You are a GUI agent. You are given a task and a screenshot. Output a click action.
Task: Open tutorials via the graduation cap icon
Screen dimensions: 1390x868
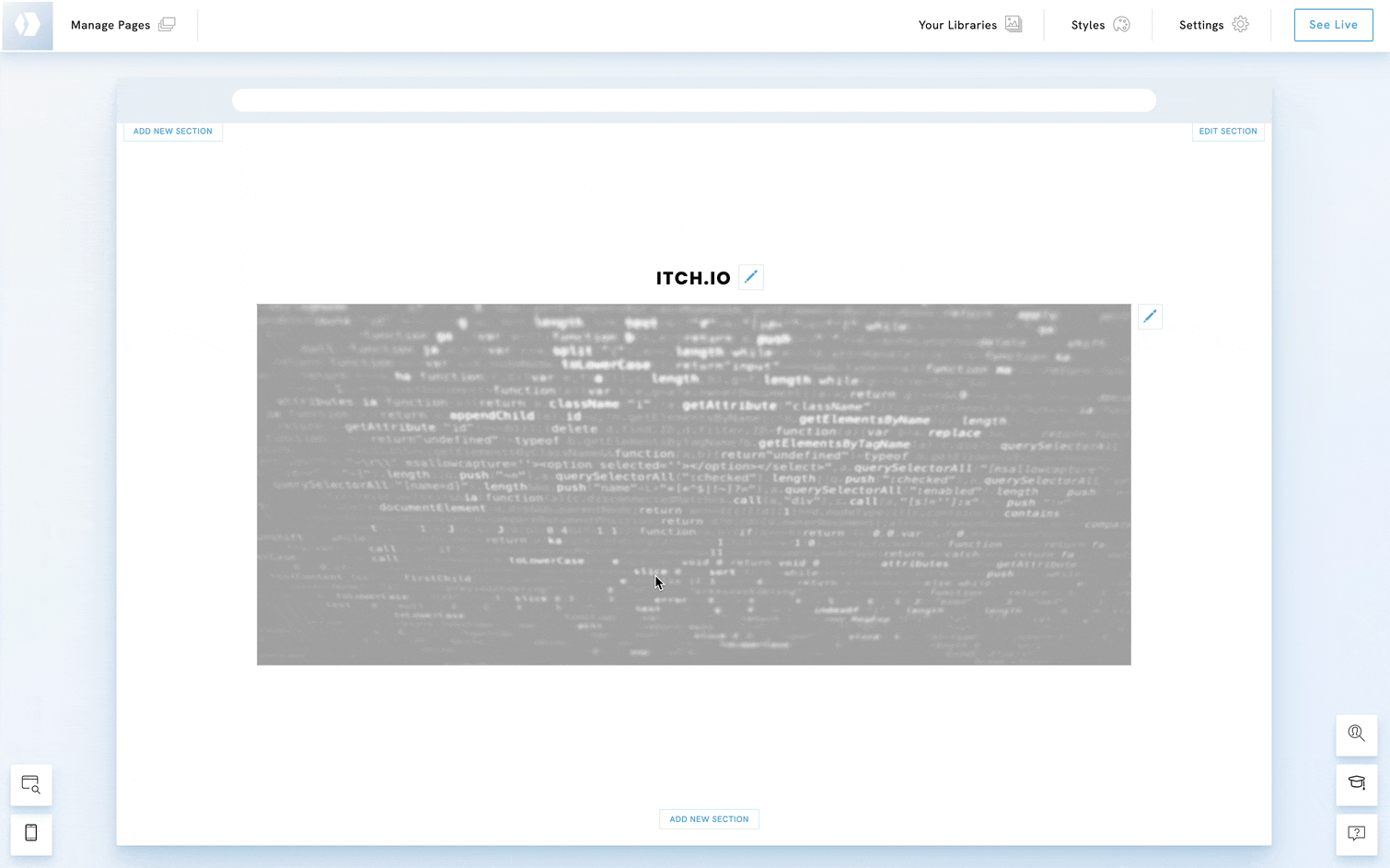point(1356,784)
